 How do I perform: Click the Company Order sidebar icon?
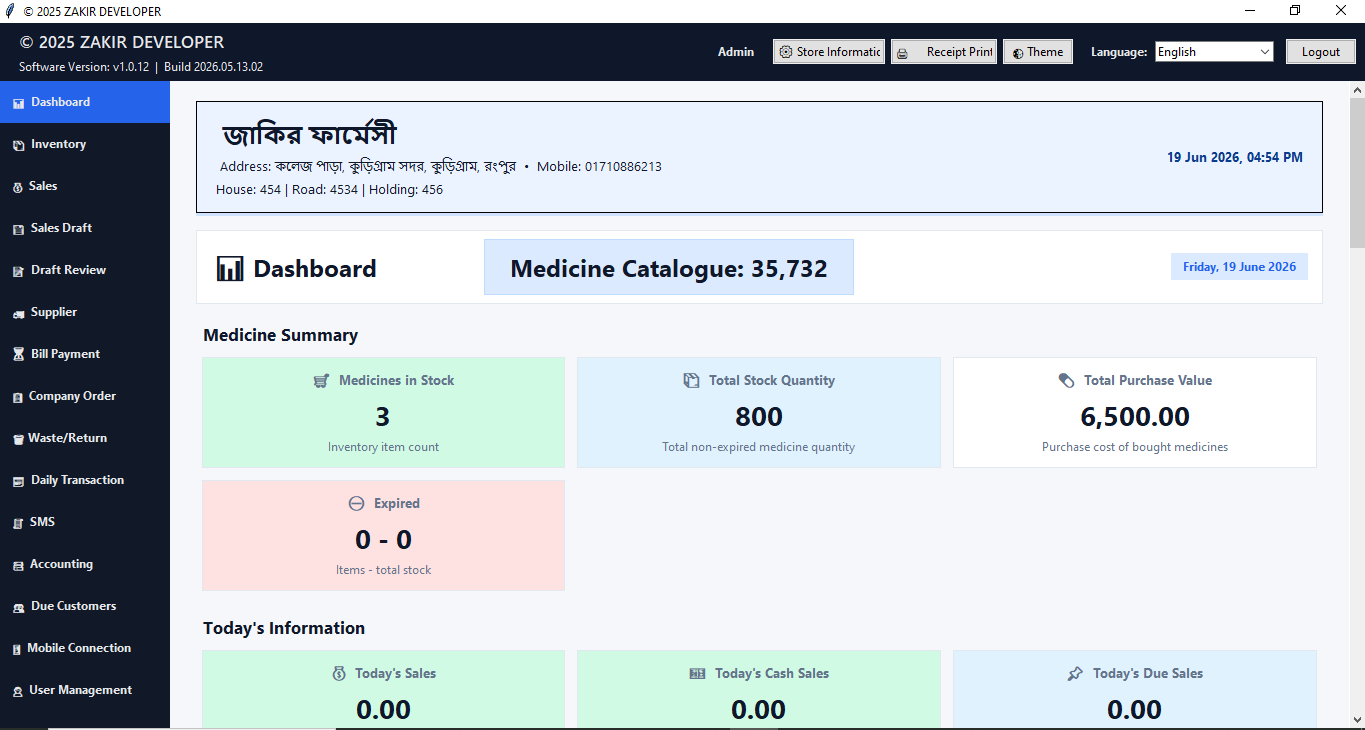click(17, 397)
